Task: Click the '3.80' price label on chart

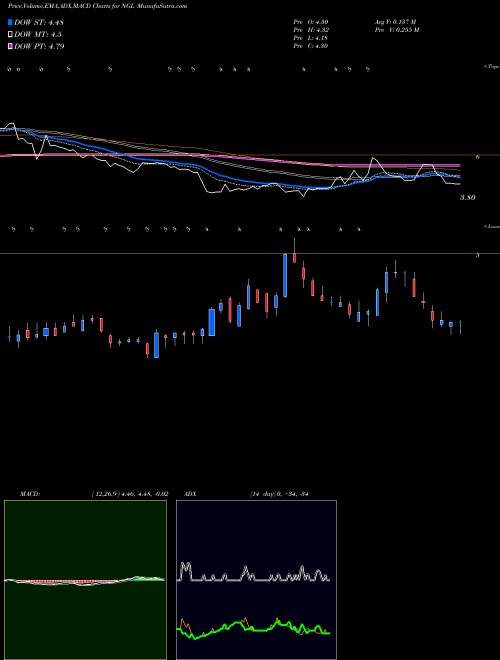Action: click(468, 197)
